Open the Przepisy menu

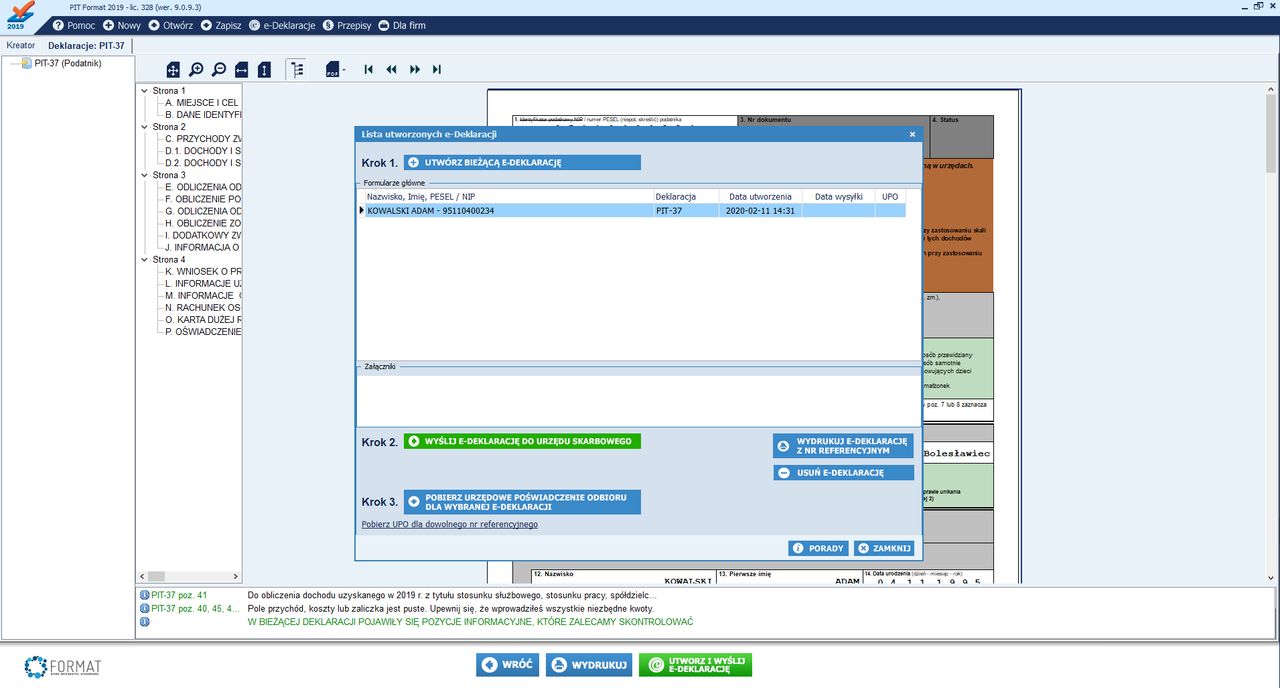348,25
